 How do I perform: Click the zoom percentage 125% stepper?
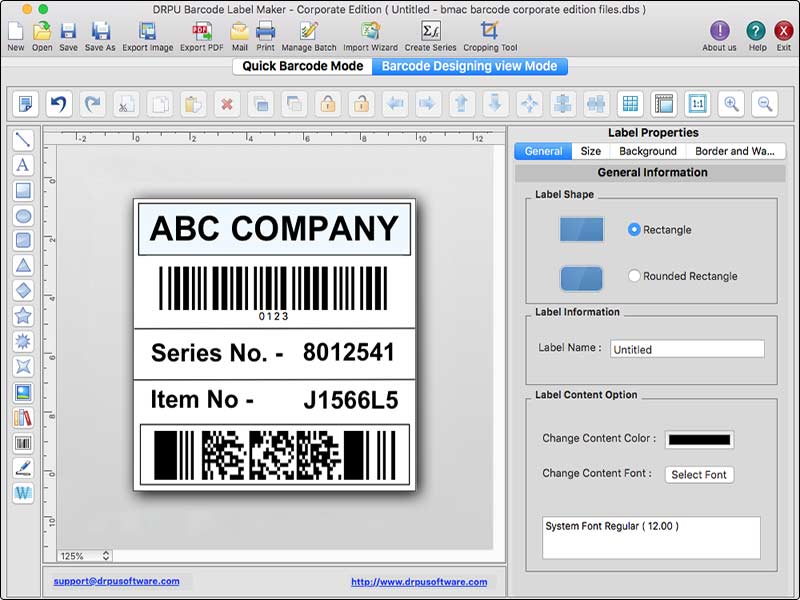(x=106, y=556)
